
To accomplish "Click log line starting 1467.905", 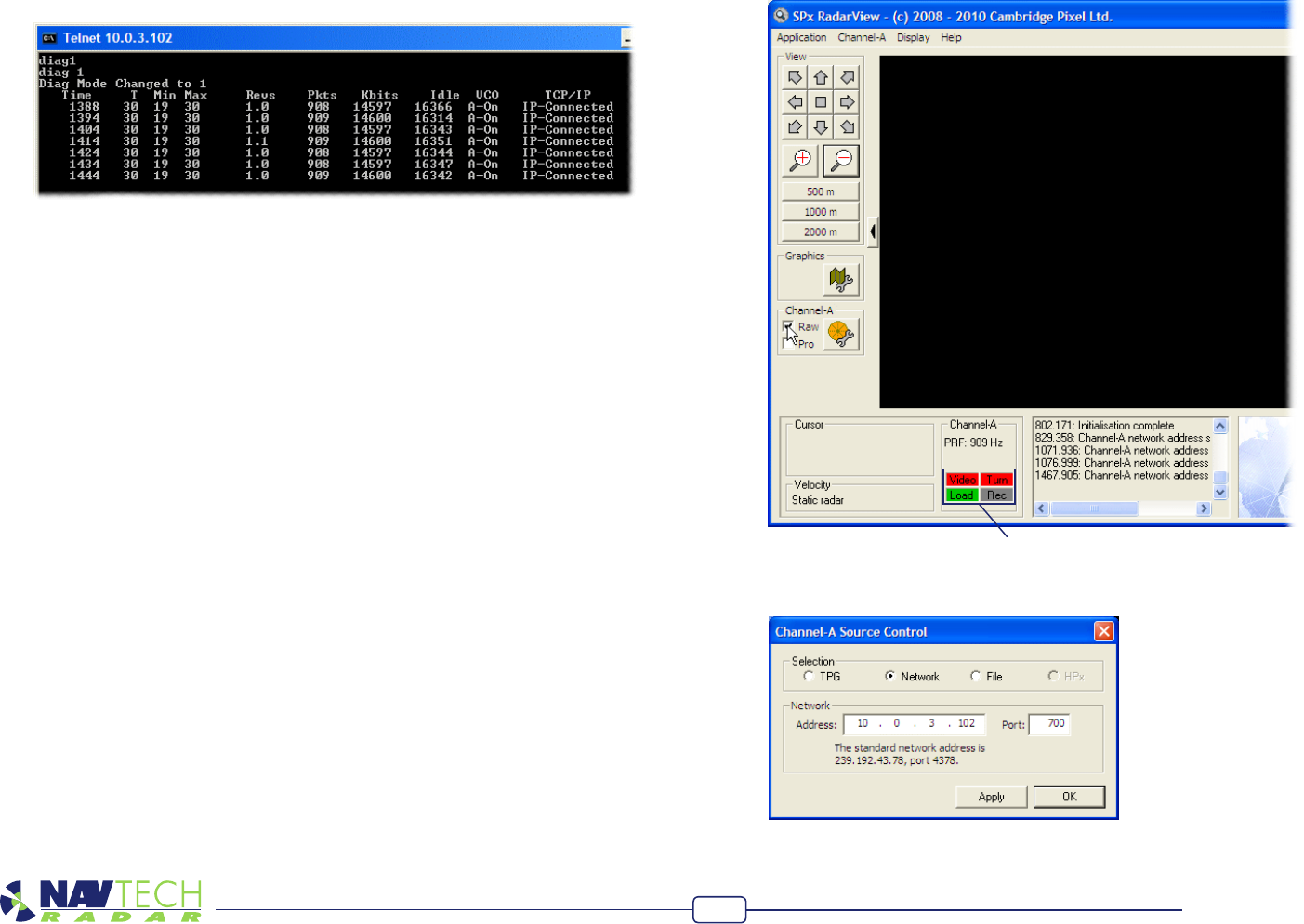I will (1122, 476).
